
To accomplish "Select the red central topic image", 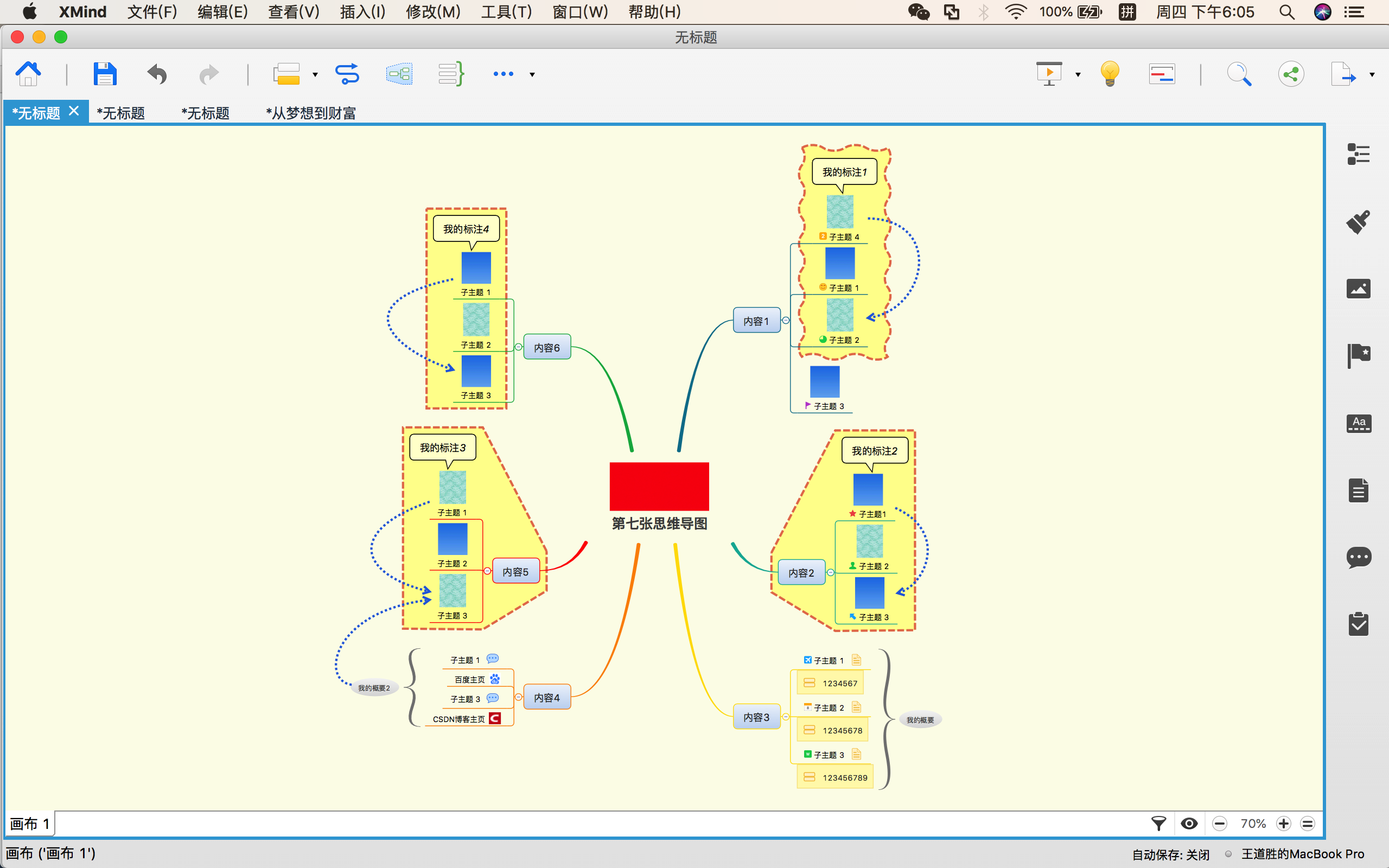I will (x=659, y=486).
